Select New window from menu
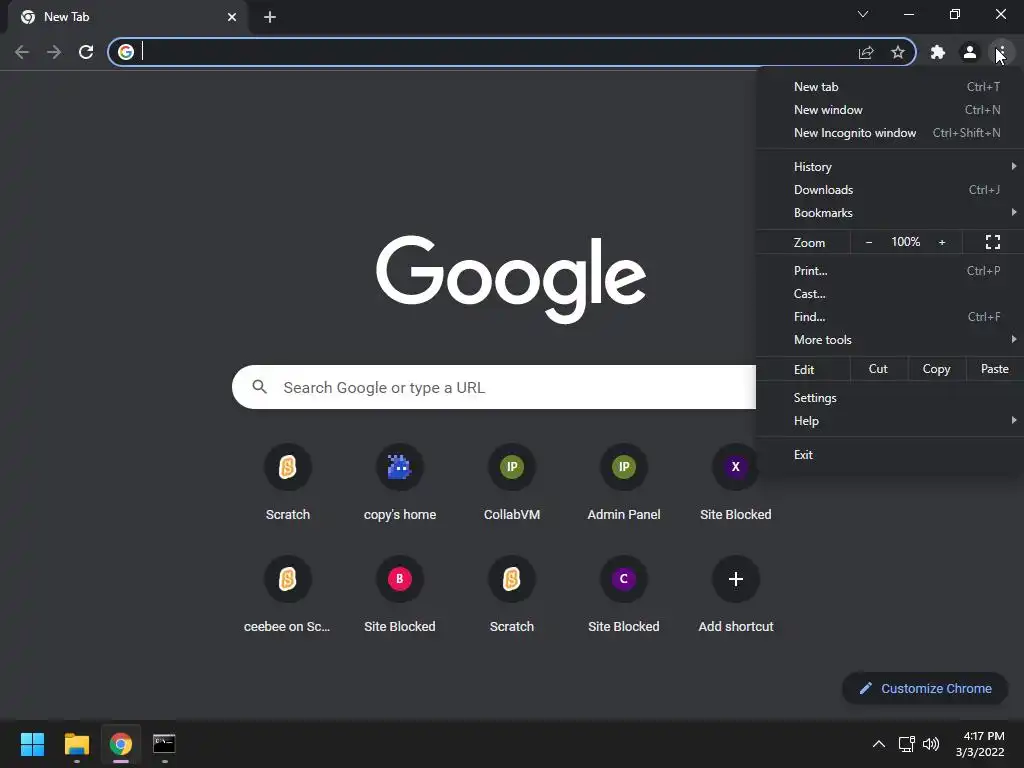The height and width of the screenshot is (768, 1024). tap(890, 110)
